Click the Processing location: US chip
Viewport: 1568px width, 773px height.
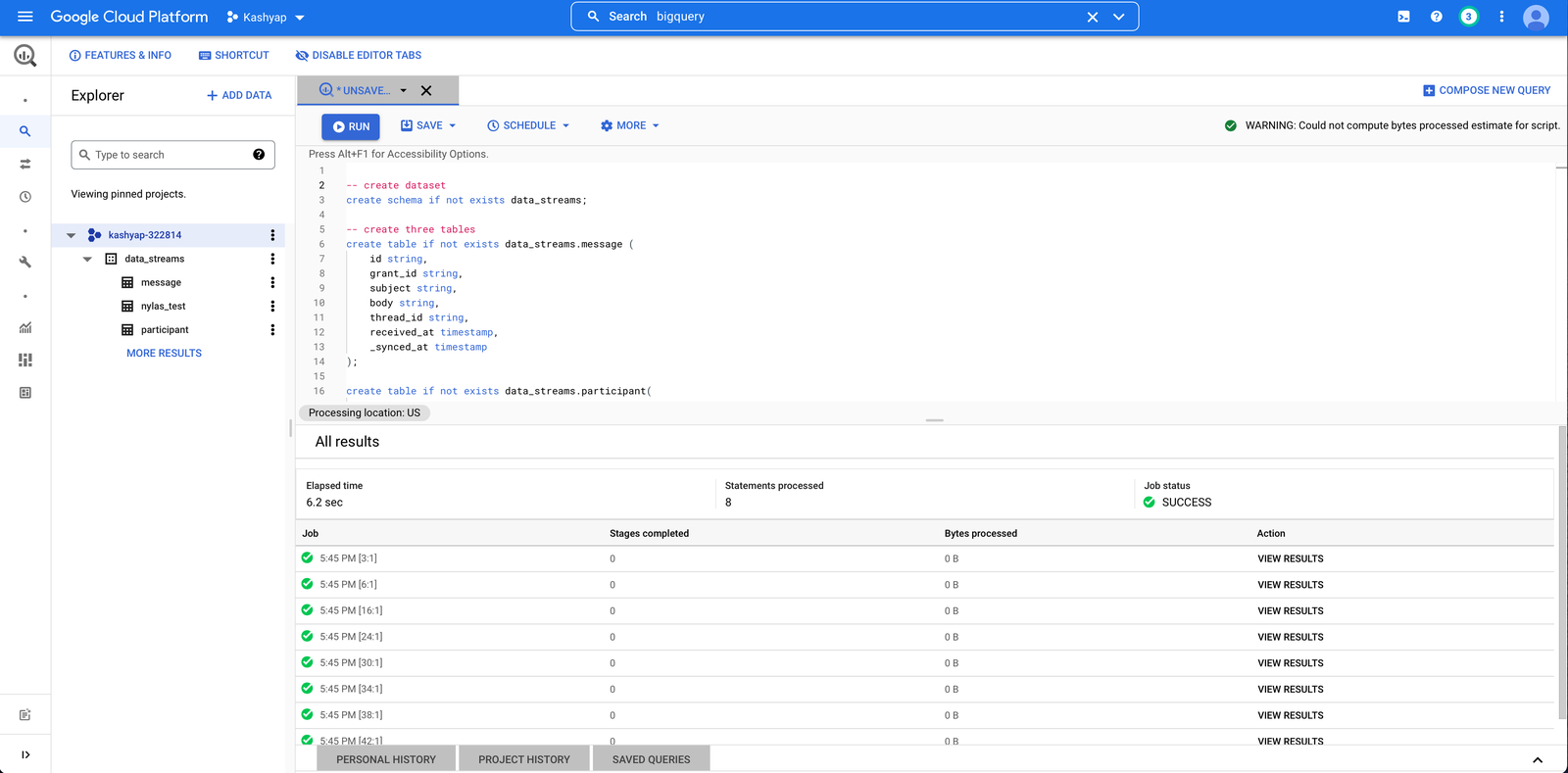point(365,412)
